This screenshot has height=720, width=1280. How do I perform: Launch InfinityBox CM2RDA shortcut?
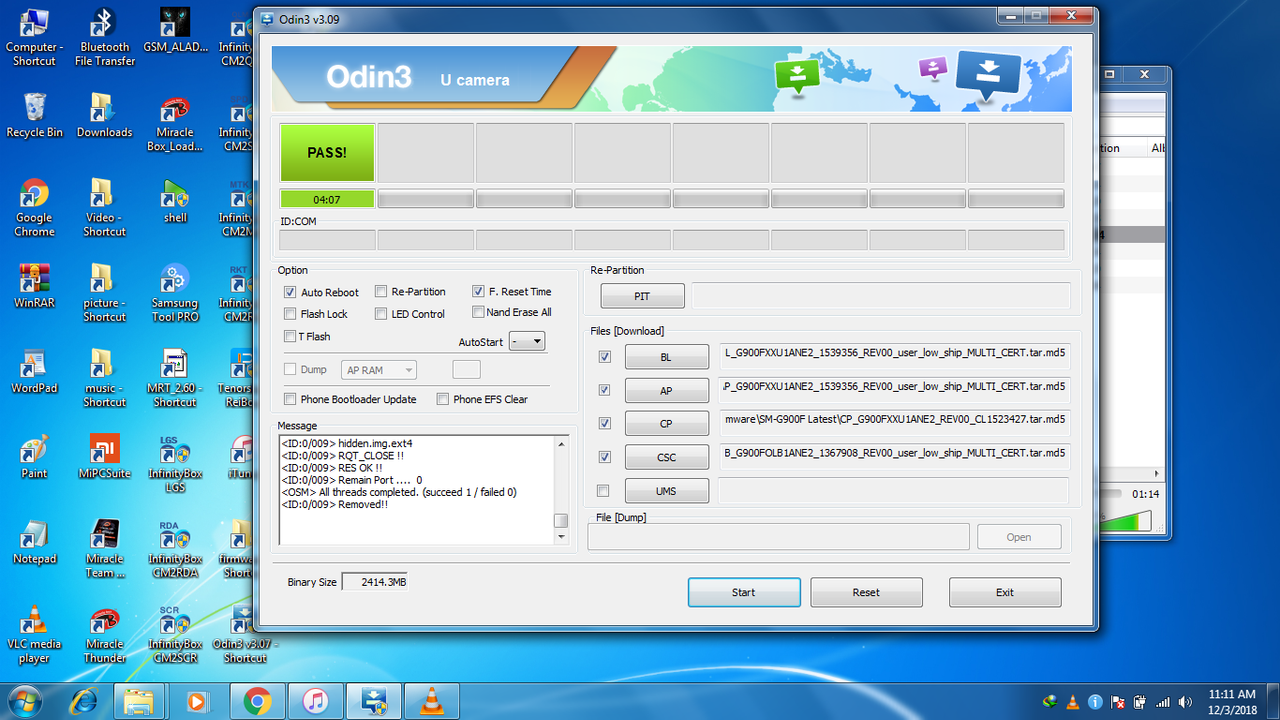175,550
